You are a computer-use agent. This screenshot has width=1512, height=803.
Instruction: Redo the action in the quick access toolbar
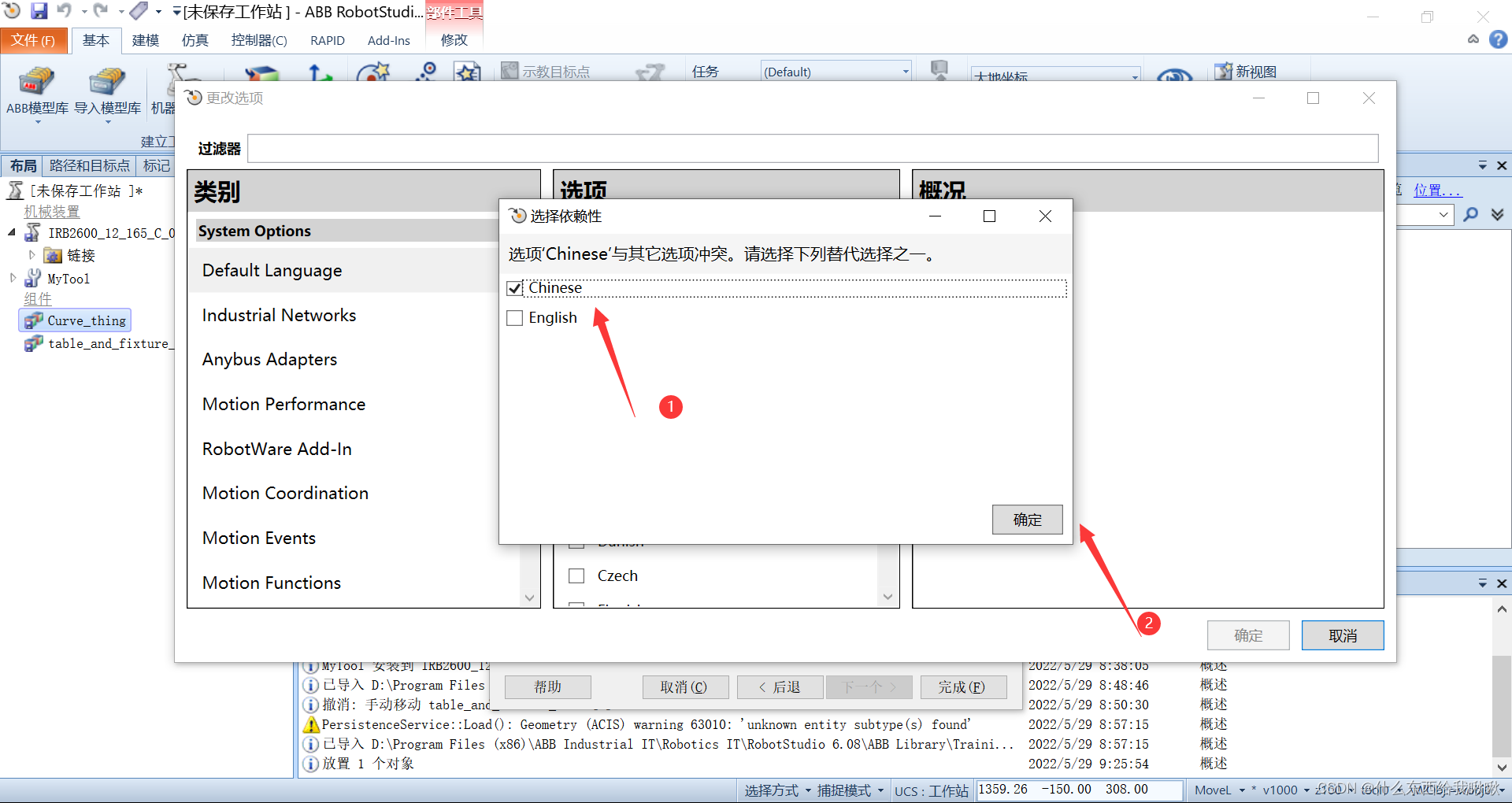[100, 11]
